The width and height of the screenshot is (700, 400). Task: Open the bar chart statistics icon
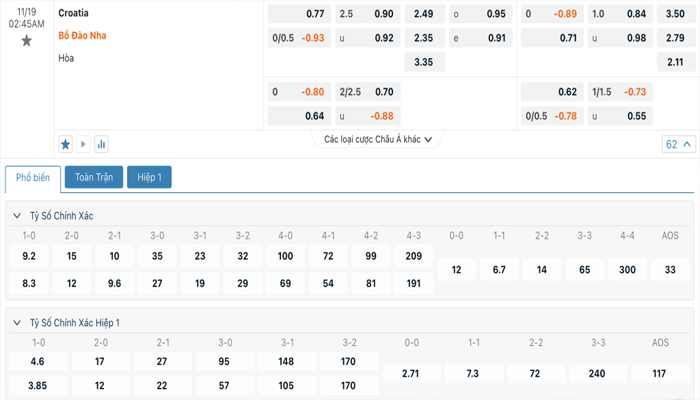[x=101, y=144]
